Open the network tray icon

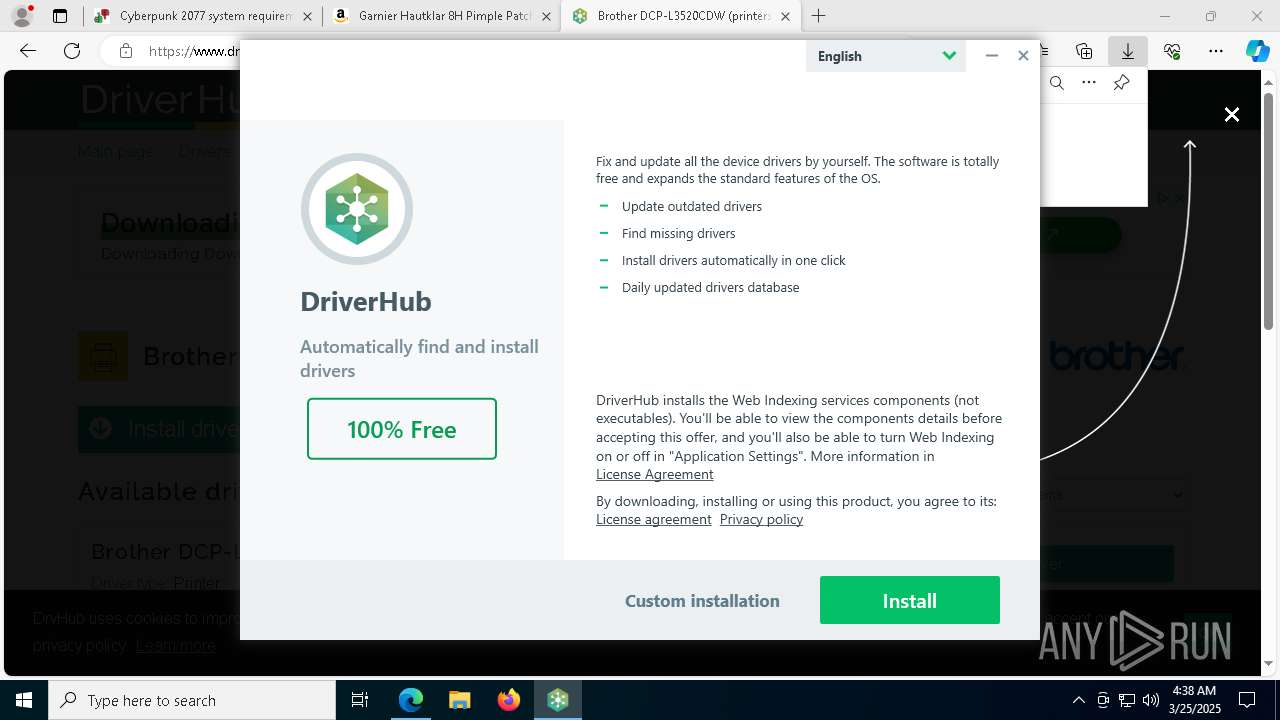pos(1127,700)
